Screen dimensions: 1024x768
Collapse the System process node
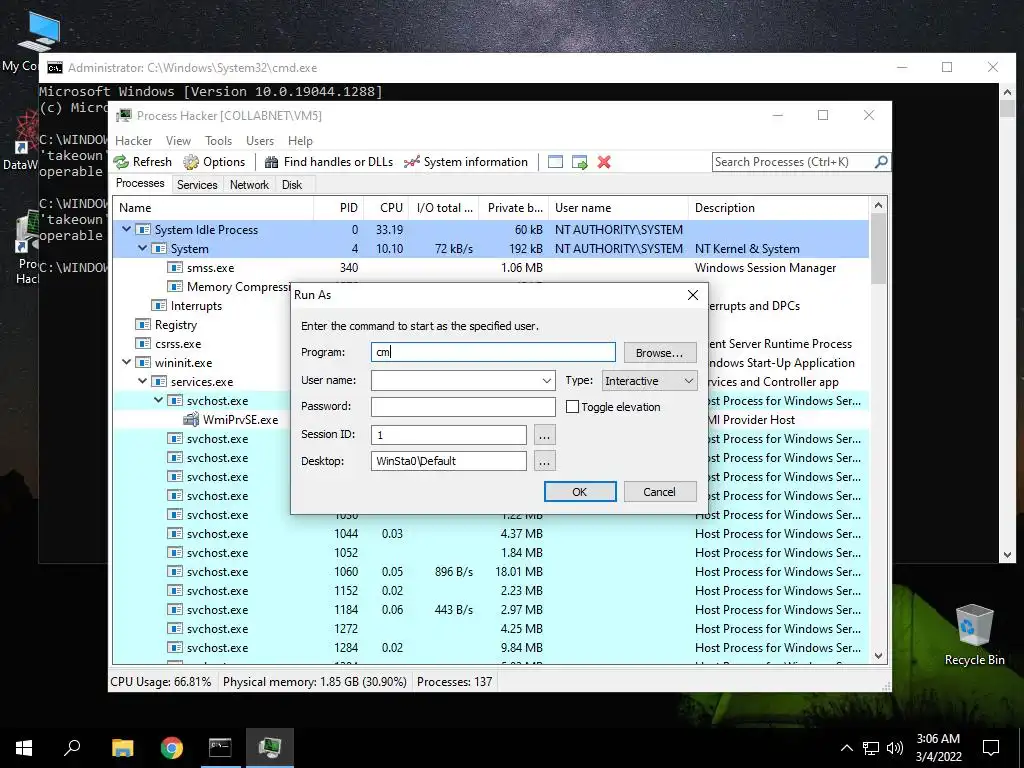(142, 248)
